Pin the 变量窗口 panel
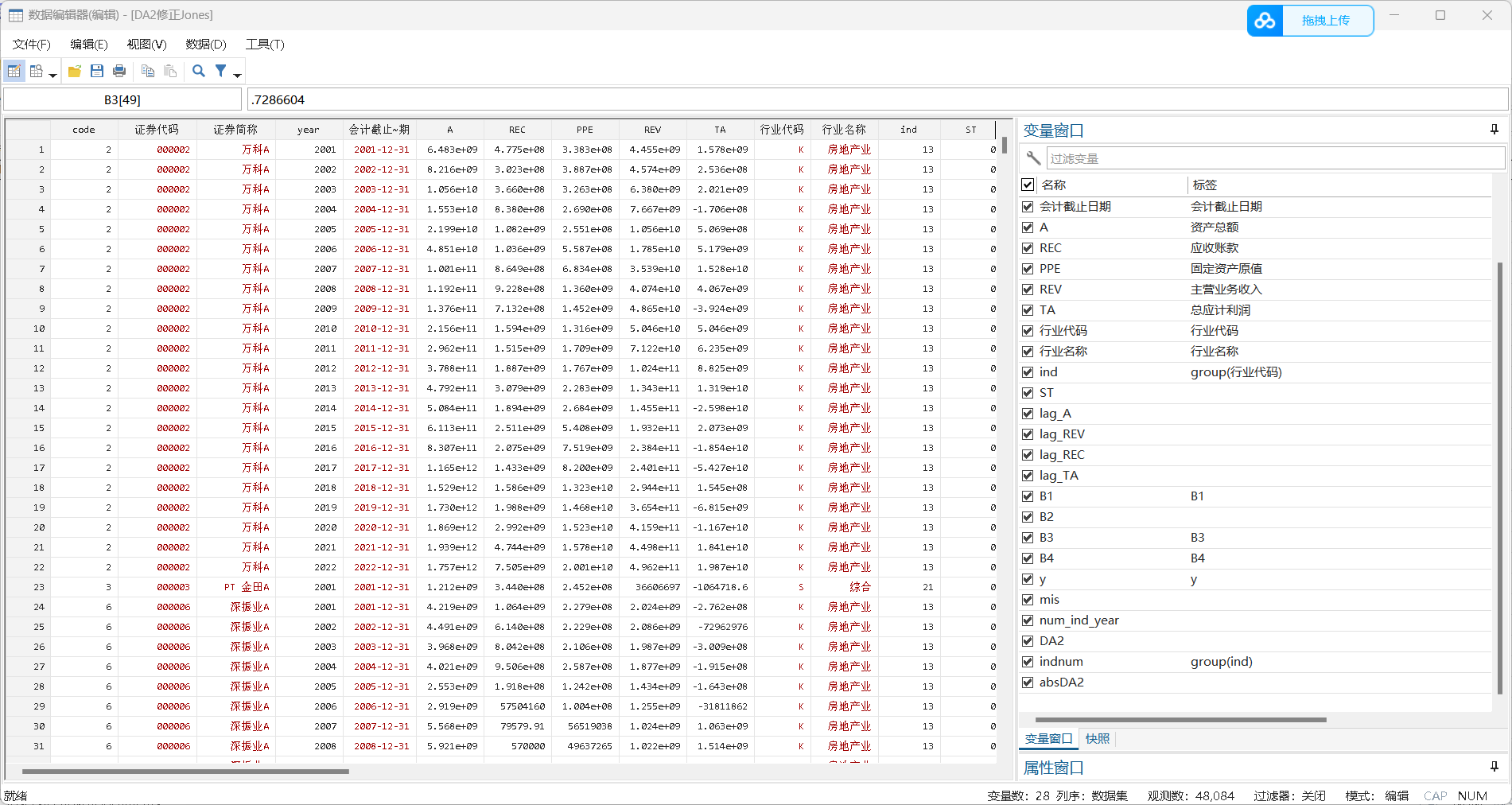Image resolution: width=1512 pixels, height=805 pixels. (1495, 130)
